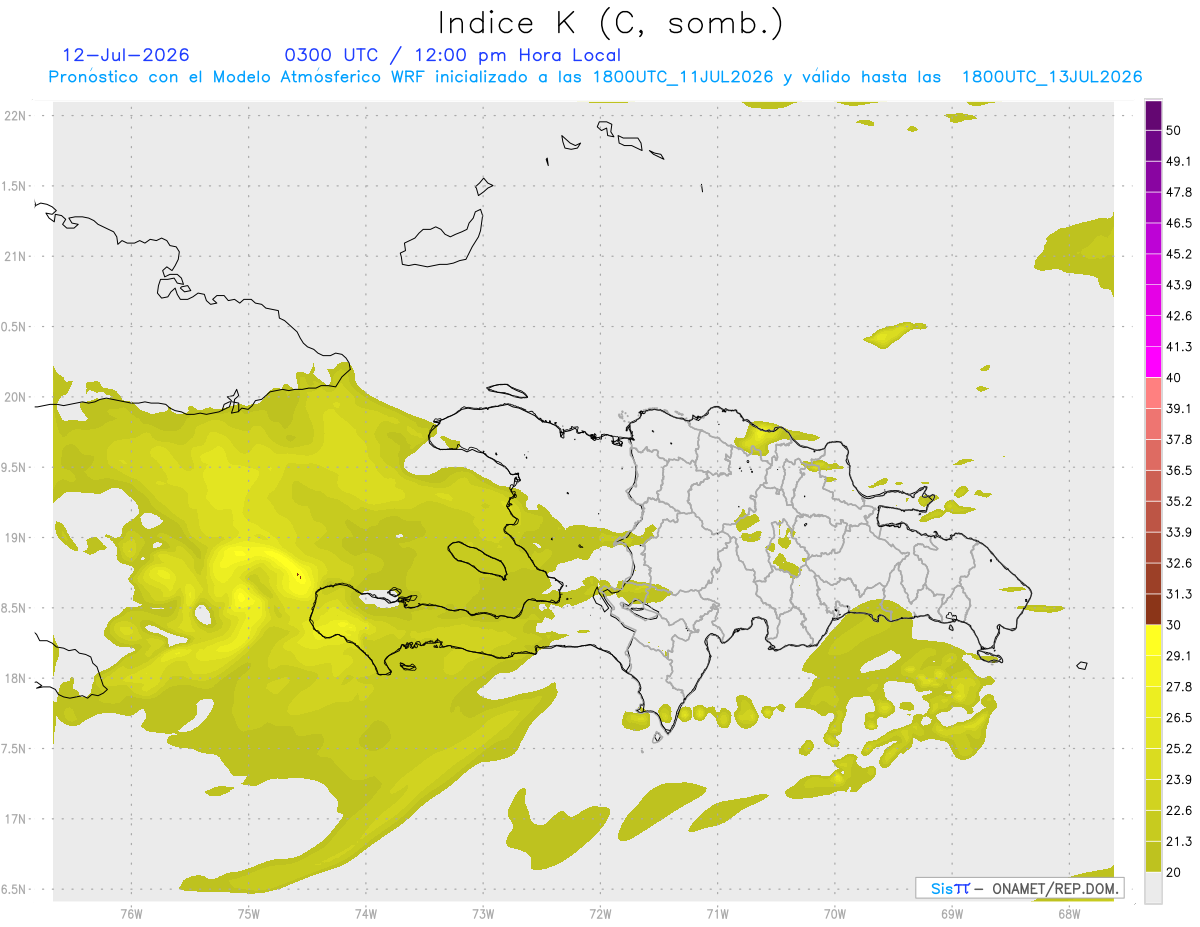Click the "49.1" colorbar value

pyautogui.click(x=1180, y=161)
